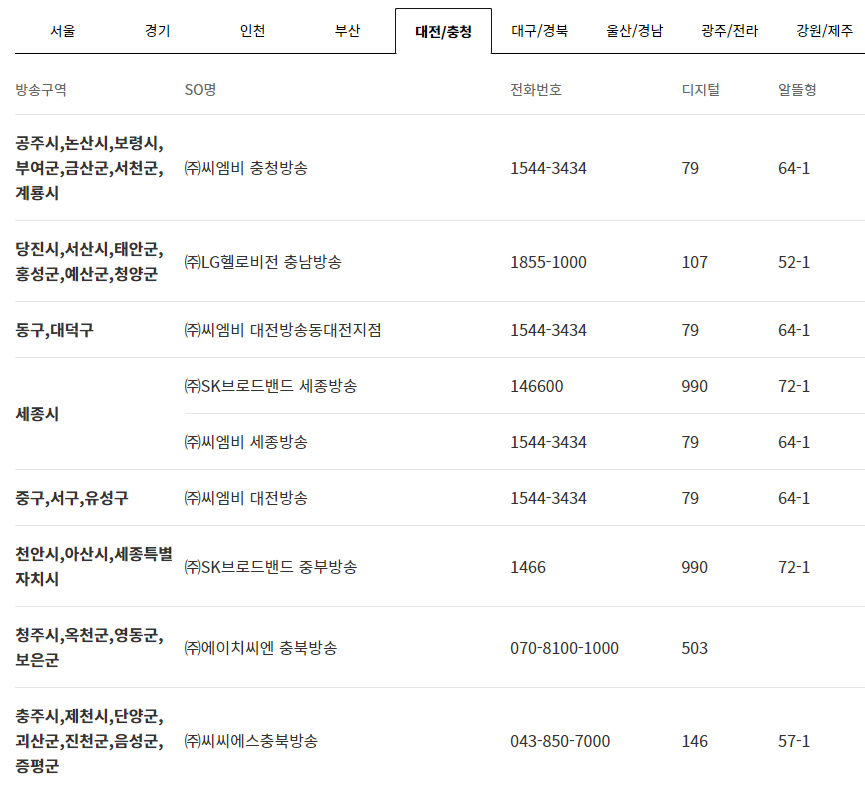This screenshot has width=865, height=793.
Task: Select ㈜씨엠비 세종방송 provider name
Action: (245, 442)
